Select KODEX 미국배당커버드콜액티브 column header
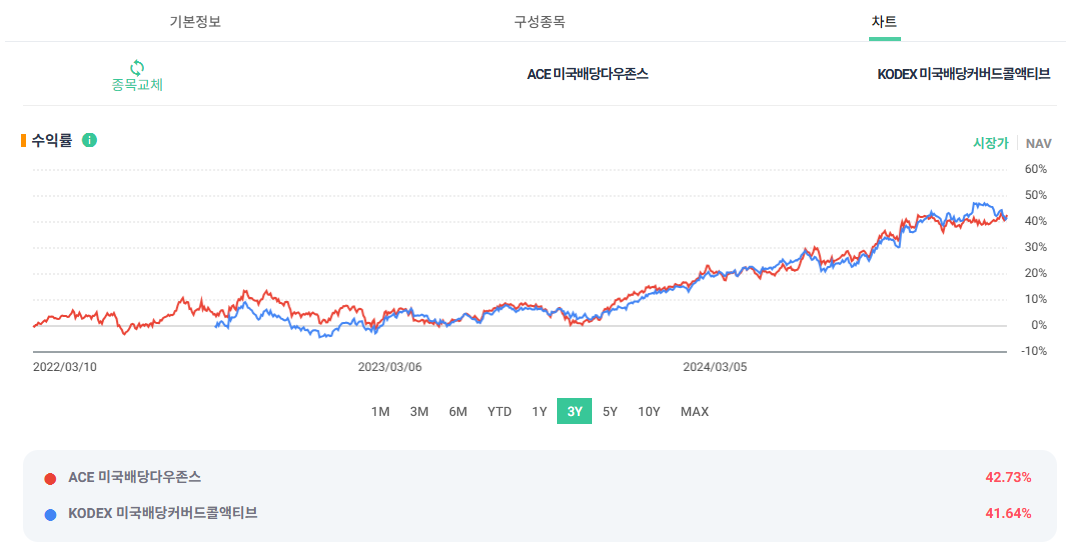The height and width of the screenshot is (546, 1066). 963,74
